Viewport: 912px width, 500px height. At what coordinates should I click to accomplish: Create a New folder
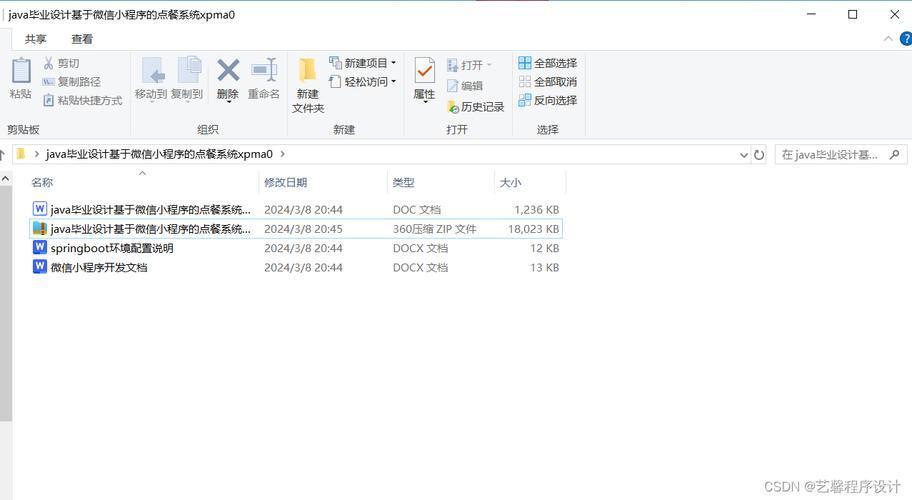(308, 85)
